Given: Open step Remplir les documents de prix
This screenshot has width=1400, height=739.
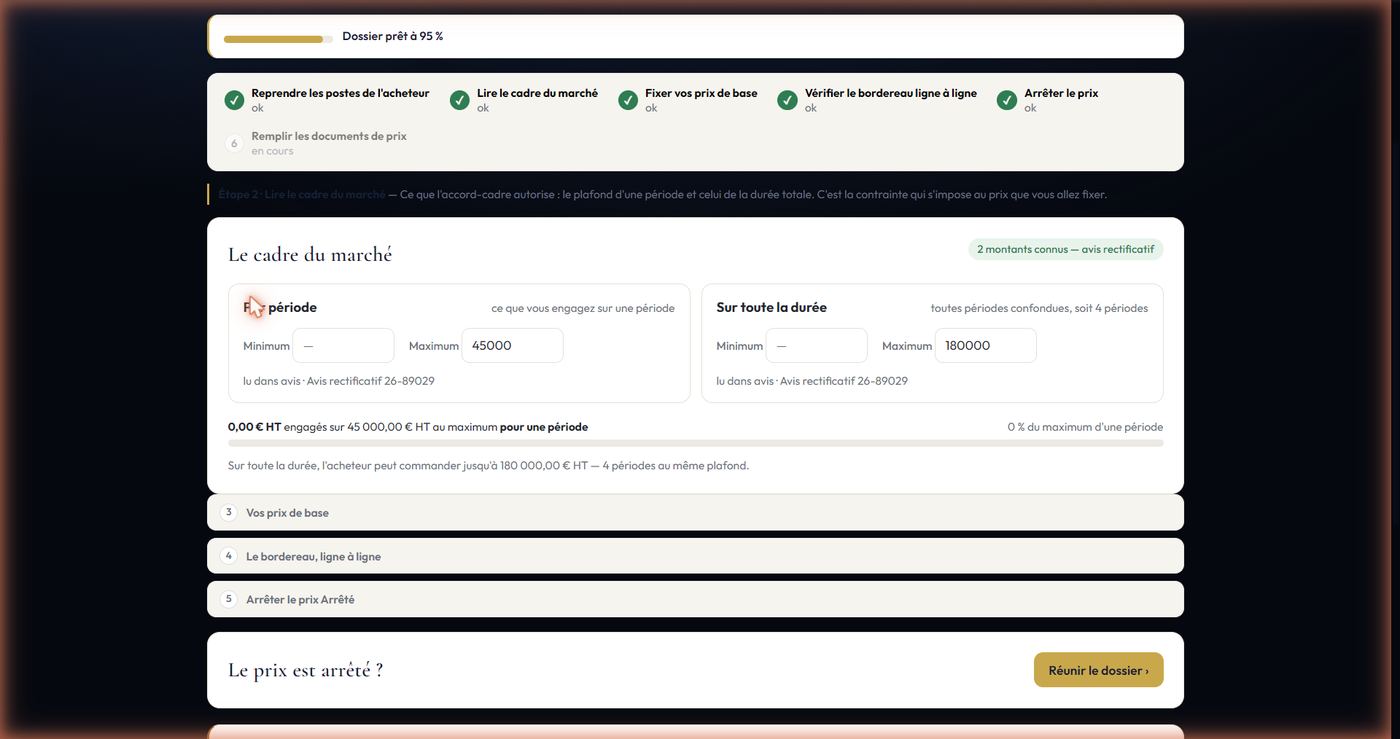Looking at the screenshot, I should click(x=316, y=143).
